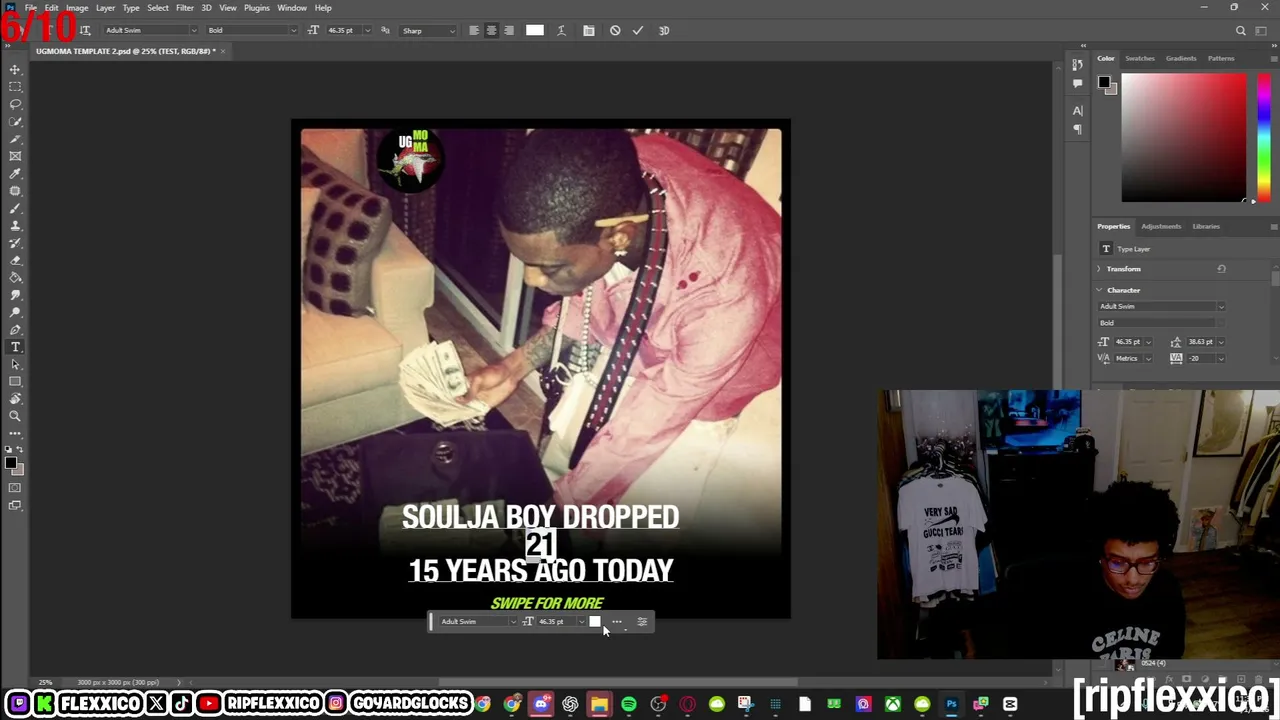Left align the text
This screenshot has width=1280, height=720.
[474, 30]
